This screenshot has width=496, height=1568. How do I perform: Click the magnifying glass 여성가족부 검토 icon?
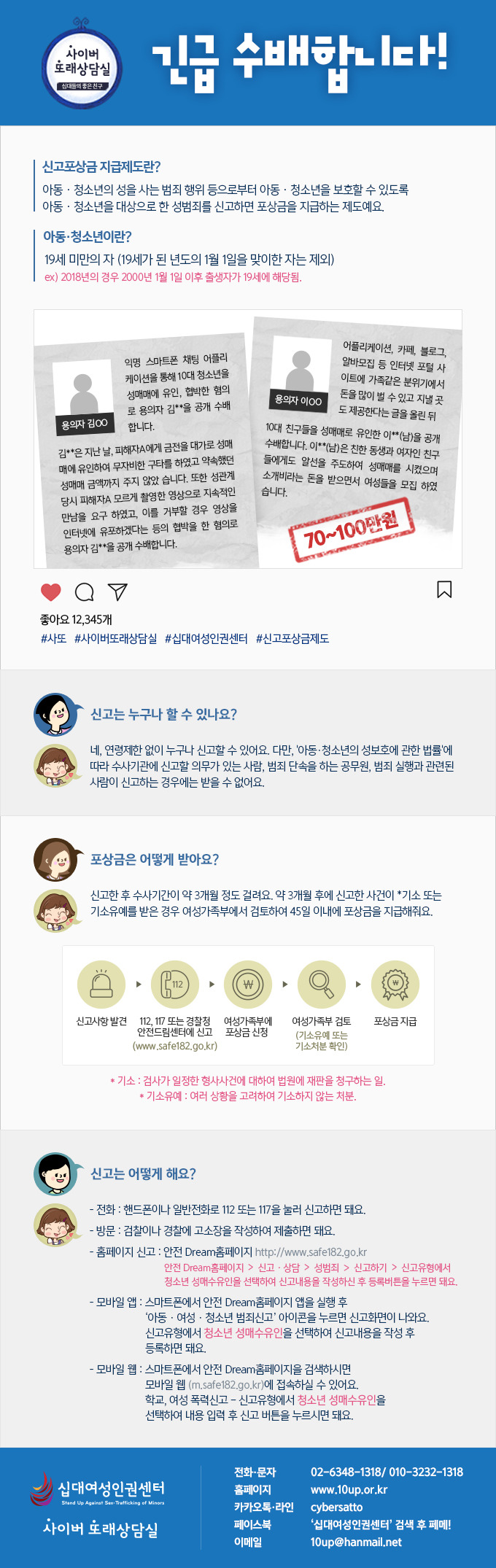321,984
